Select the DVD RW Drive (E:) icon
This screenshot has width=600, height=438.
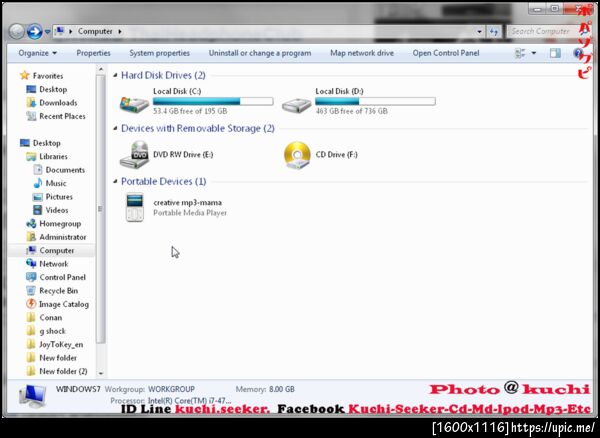(x=134, y=155)
